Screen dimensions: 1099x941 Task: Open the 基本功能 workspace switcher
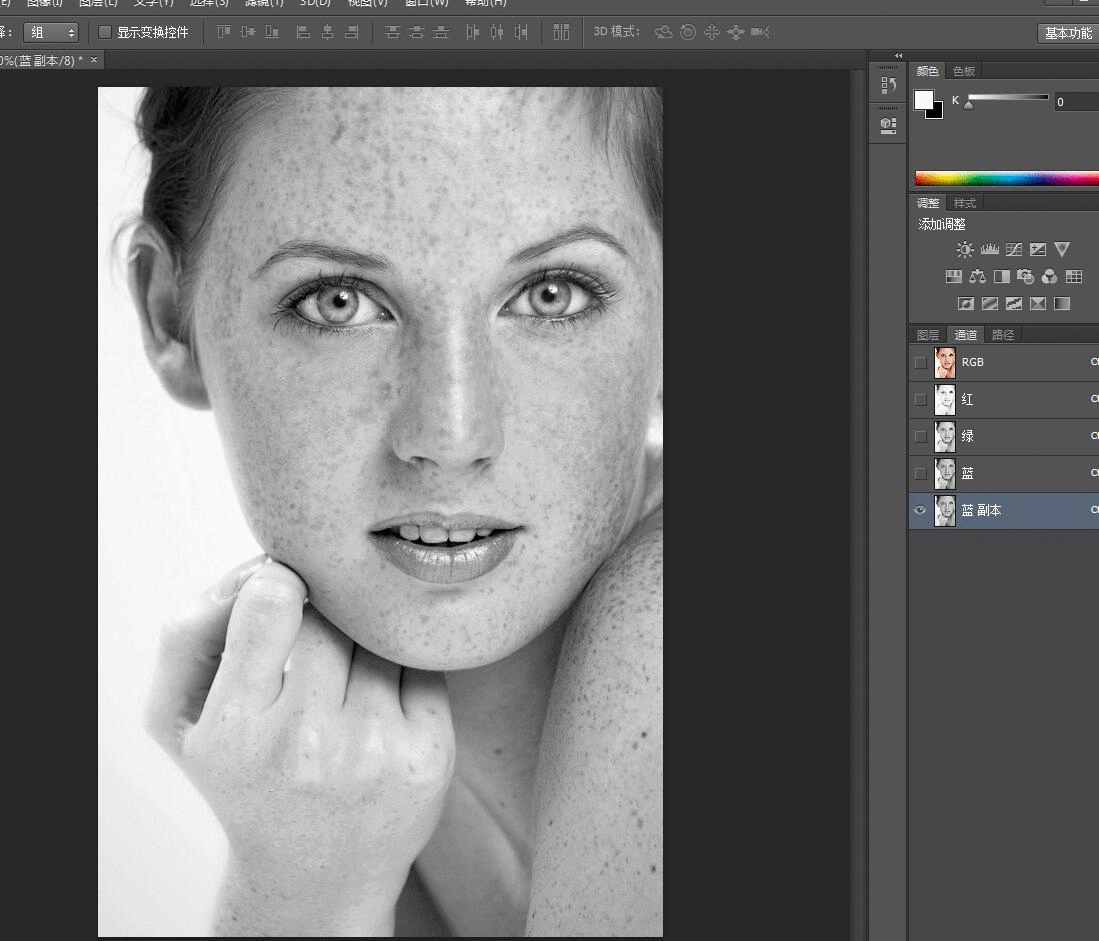(x=1068, y=33)
